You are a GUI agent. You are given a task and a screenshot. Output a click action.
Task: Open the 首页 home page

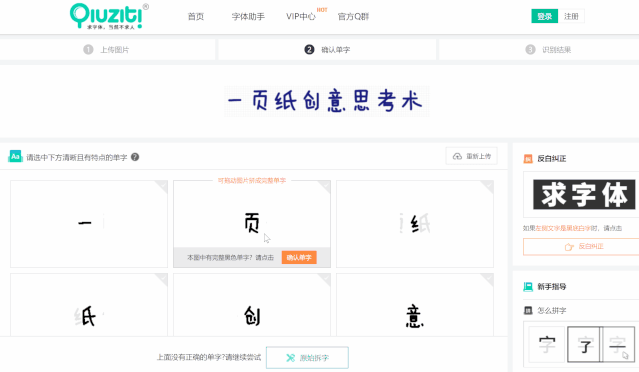click(196, 16)
